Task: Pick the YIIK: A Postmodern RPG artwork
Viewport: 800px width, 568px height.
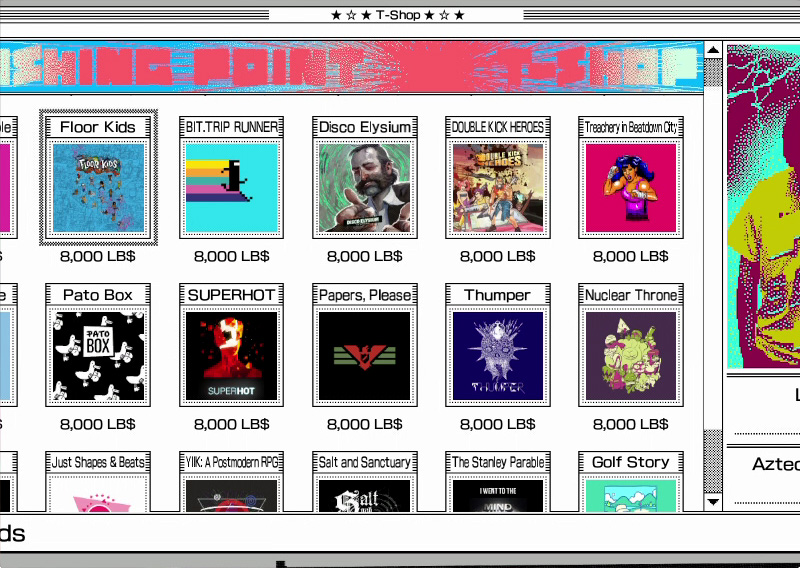Action: [x=232, y=496]
